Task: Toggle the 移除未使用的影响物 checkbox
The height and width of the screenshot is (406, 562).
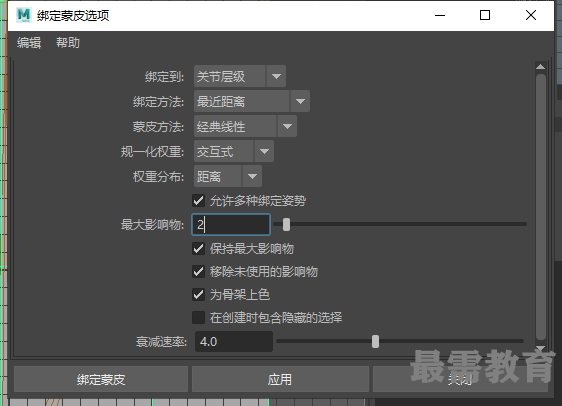Action: tap(199, 272)
